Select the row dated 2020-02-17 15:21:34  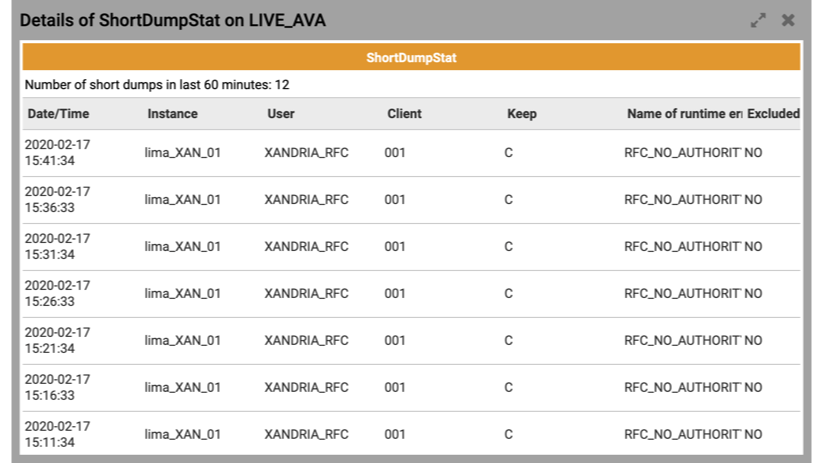click(411, 341)
